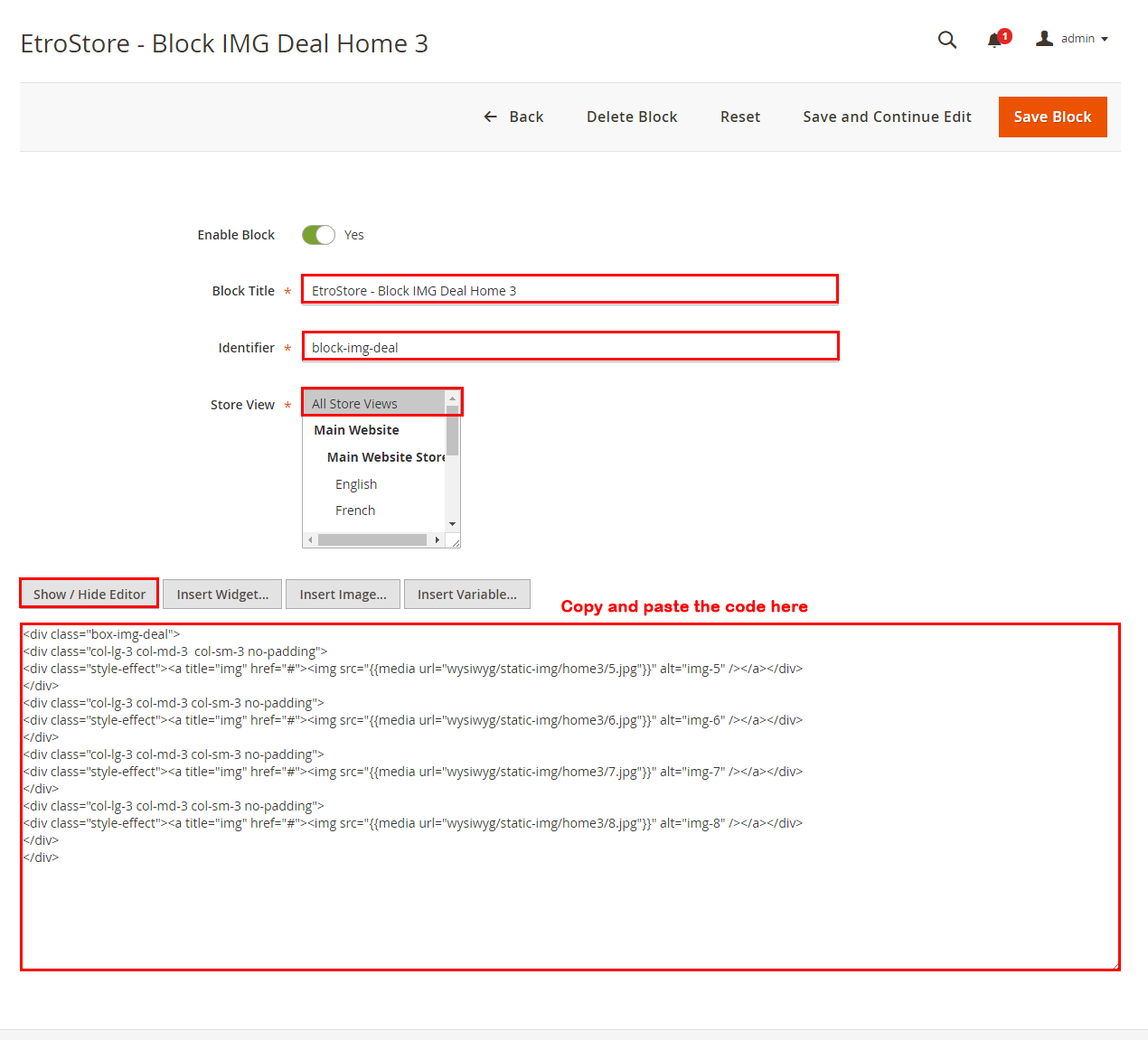1148x1040 pixels.
Task: Focus the Block Title input field
Action: point(569,290)
